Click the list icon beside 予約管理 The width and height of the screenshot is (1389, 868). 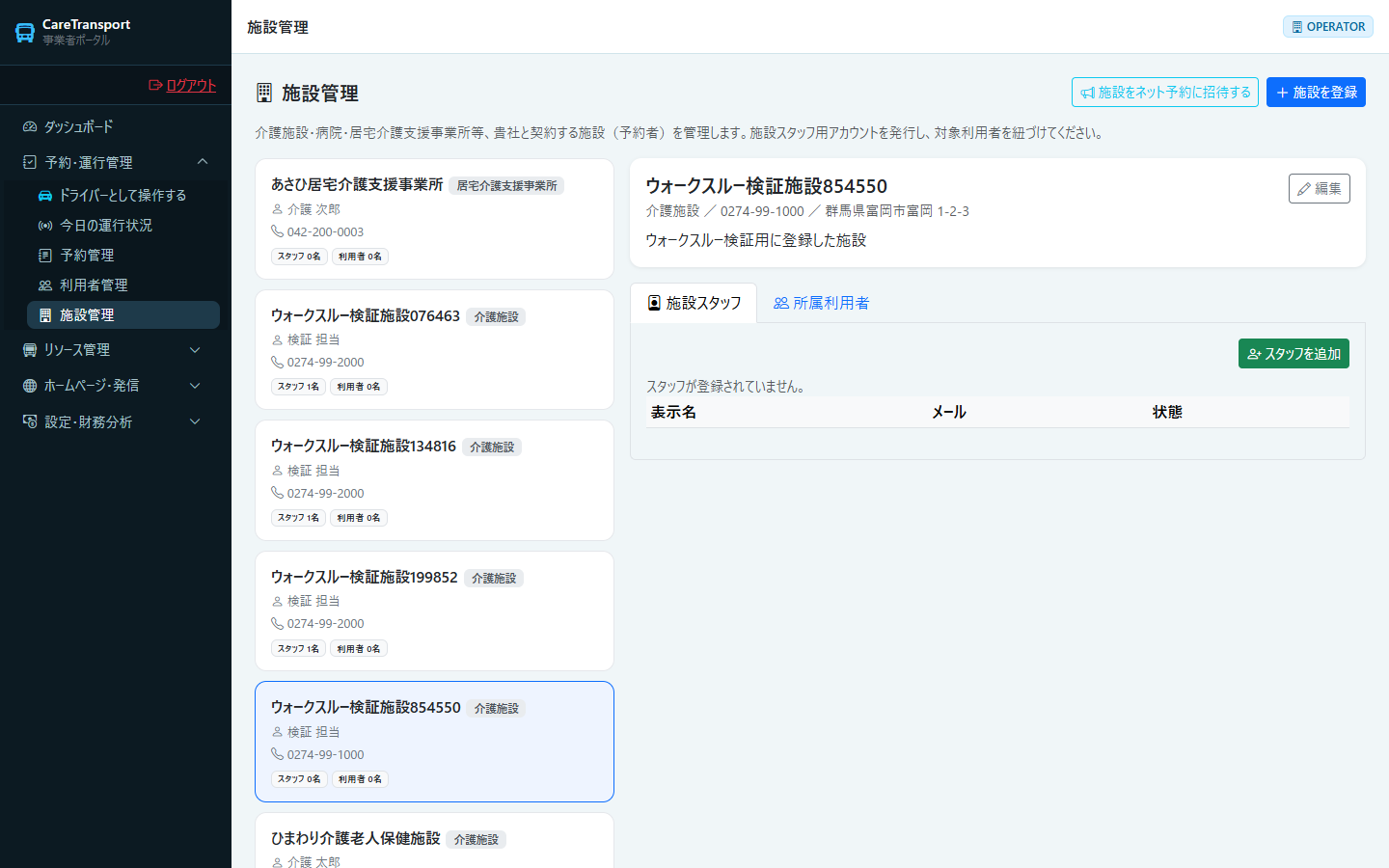(x=45, y=255)
